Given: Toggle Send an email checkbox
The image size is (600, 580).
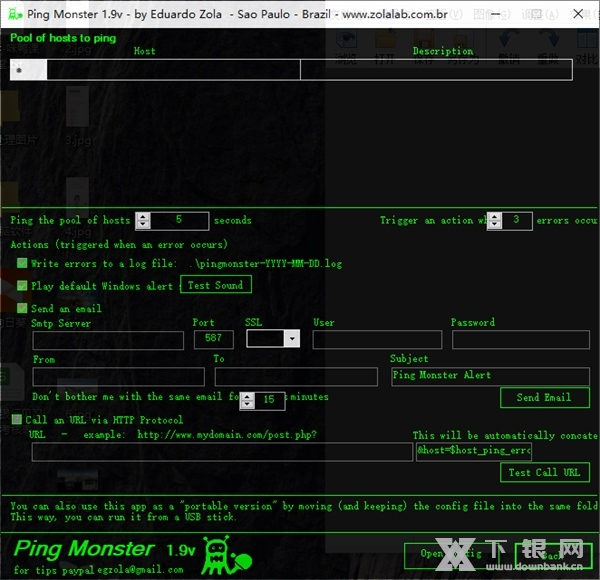Looking at the screenshot, I should 22,308.
